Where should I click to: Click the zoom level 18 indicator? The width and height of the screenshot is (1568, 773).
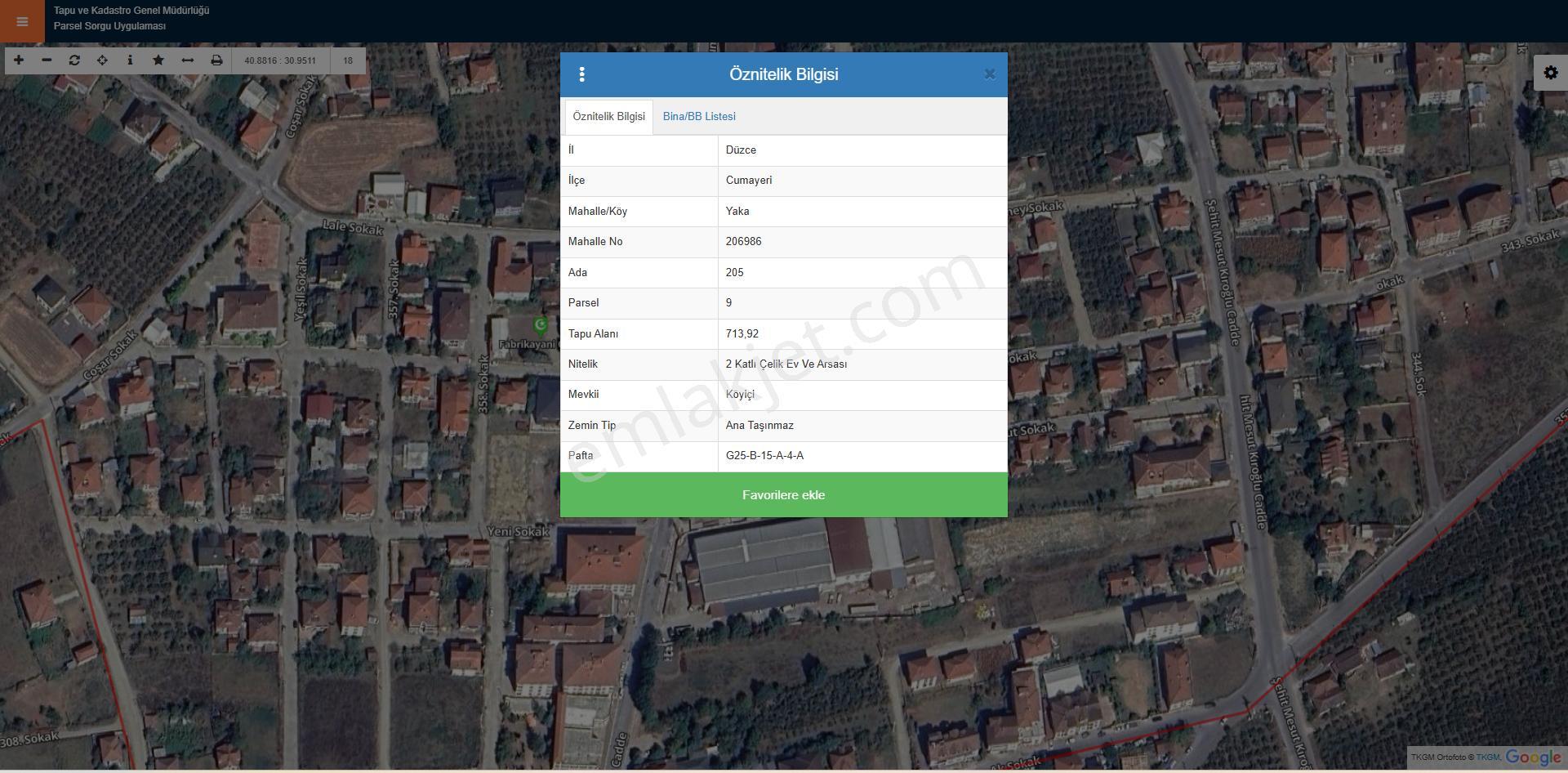pos(348,60)
